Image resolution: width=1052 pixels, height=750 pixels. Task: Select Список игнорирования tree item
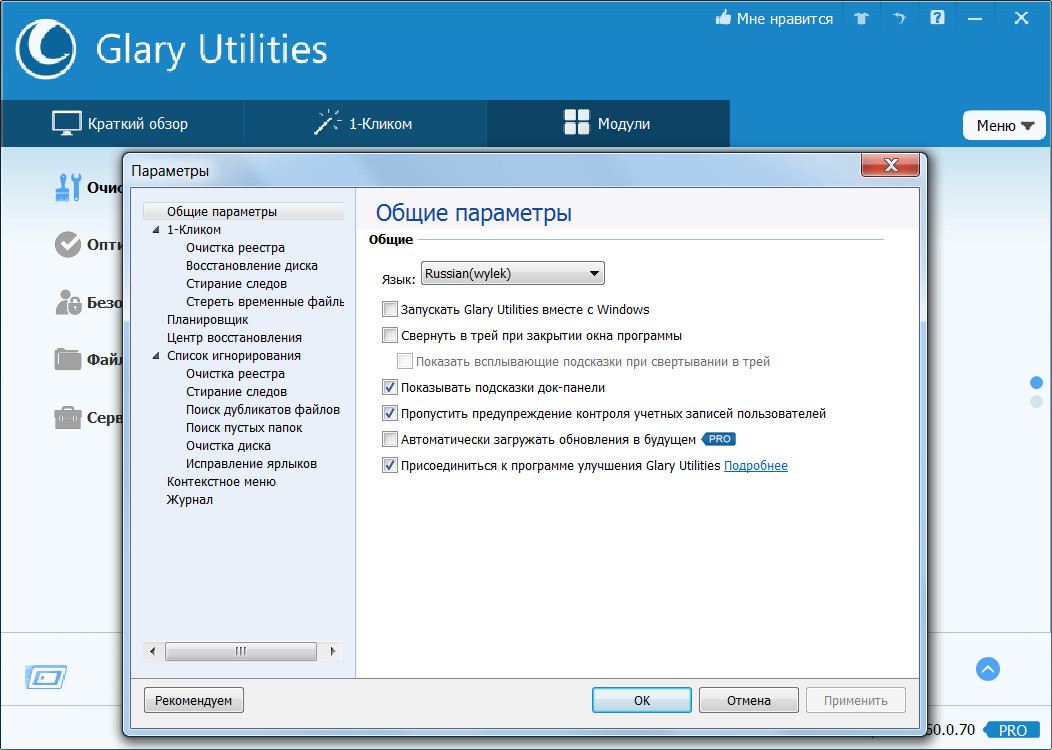233,356
